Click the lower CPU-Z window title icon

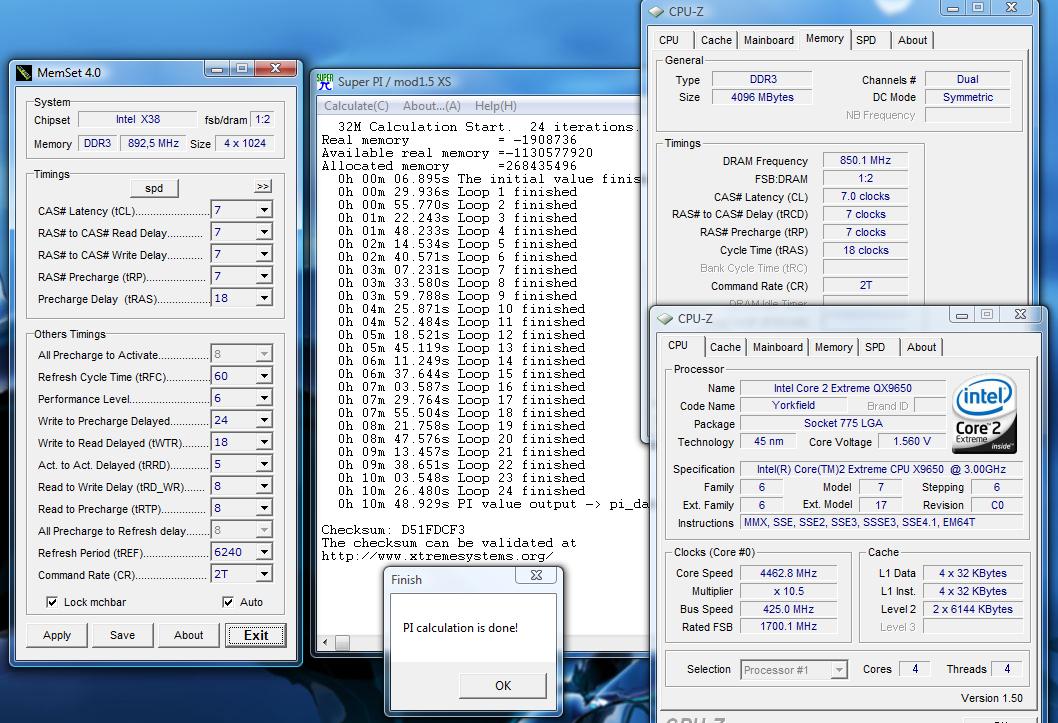click(x=665, y=318)
